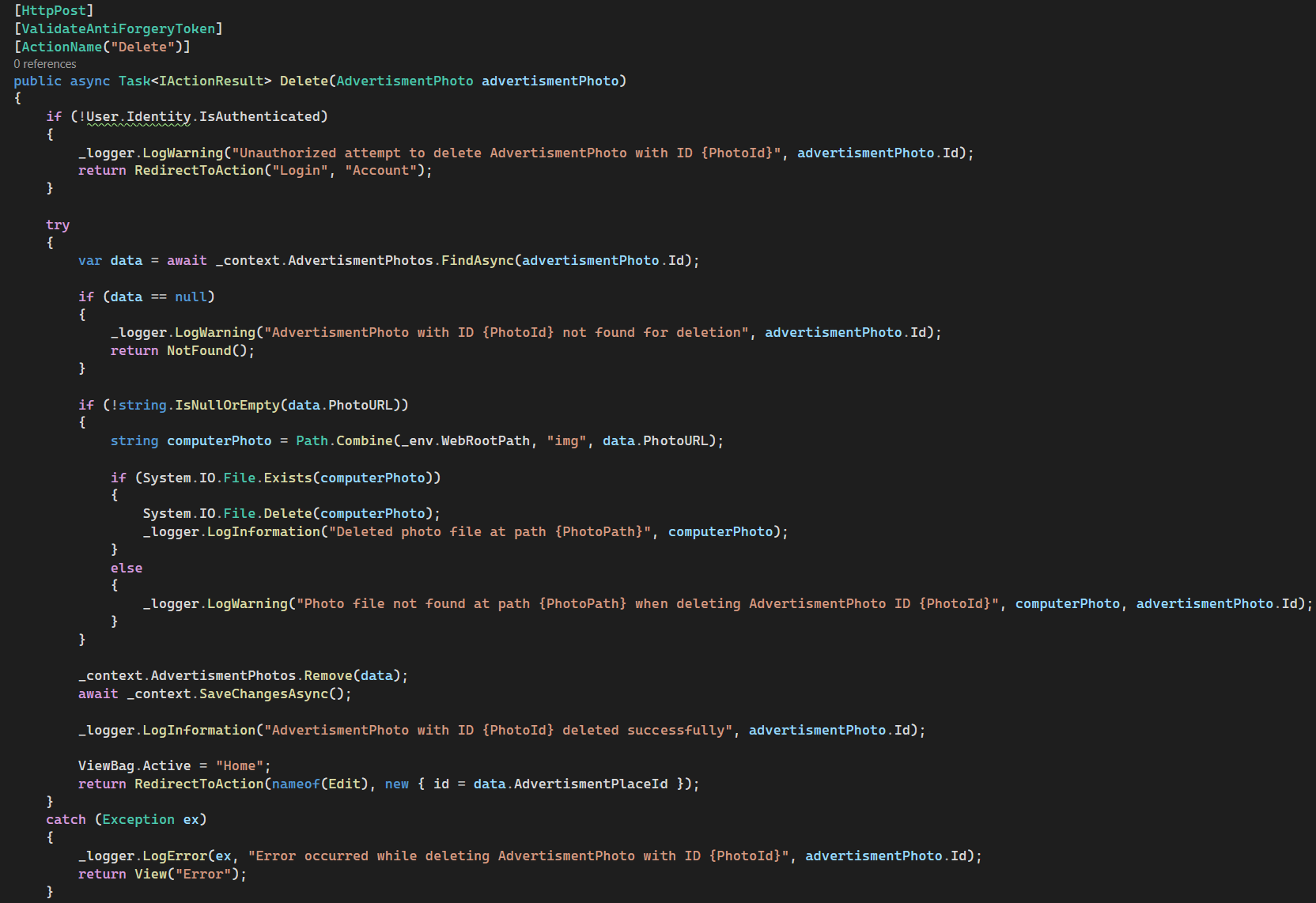The width and height of the screenshot is (1316, 903).
Task: Click the FindAsync method call
Action: tap(478, 260)
